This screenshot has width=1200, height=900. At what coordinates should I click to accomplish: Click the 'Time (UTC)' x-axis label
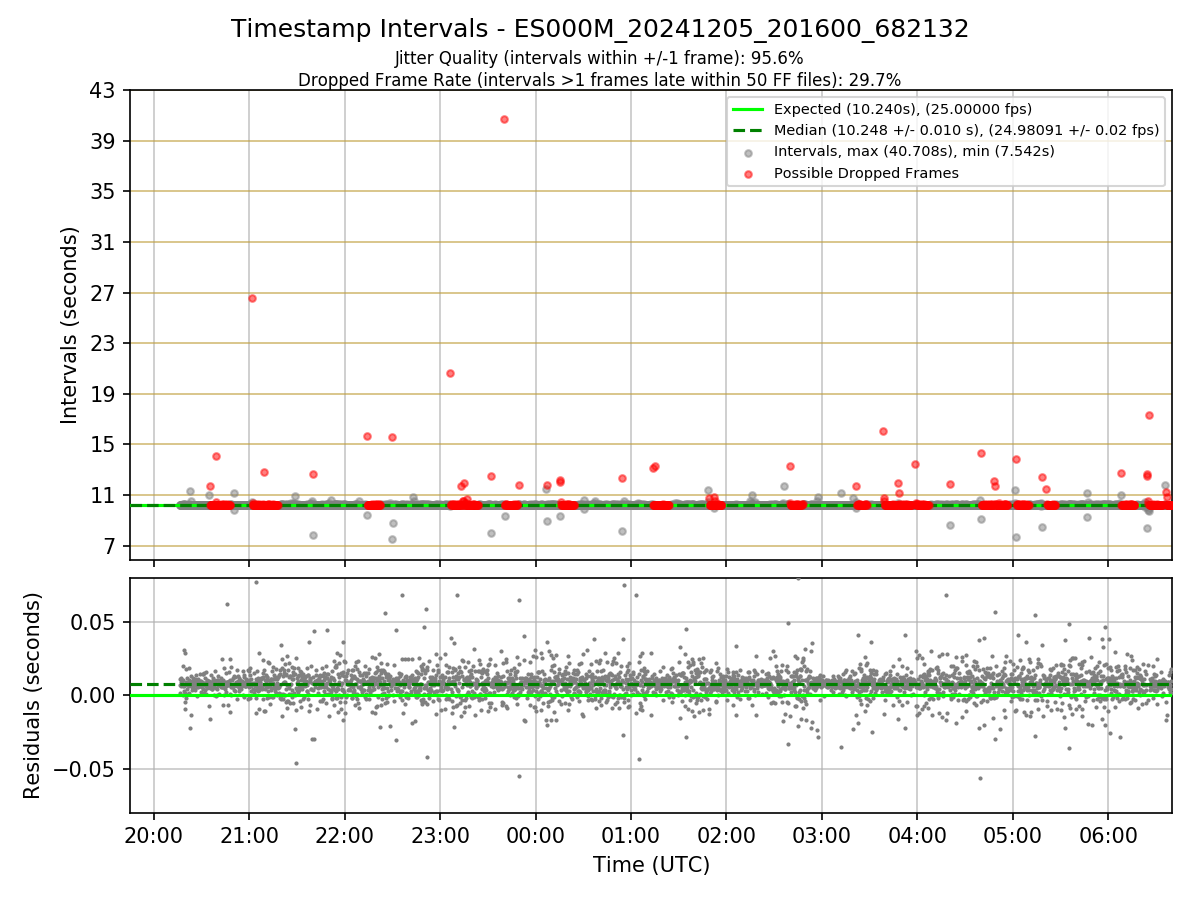651,864
